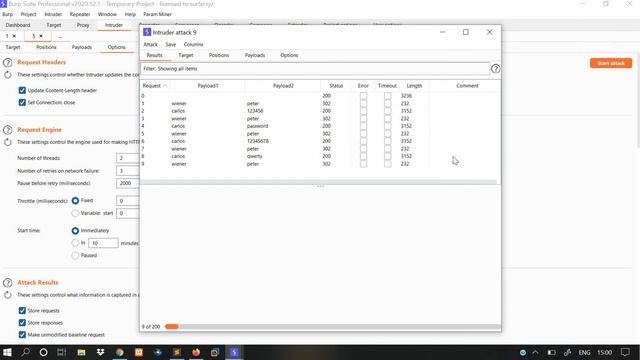Screen dimensions: 640x360
Task: Show hidden system tray icons
Action: point(536,352)
